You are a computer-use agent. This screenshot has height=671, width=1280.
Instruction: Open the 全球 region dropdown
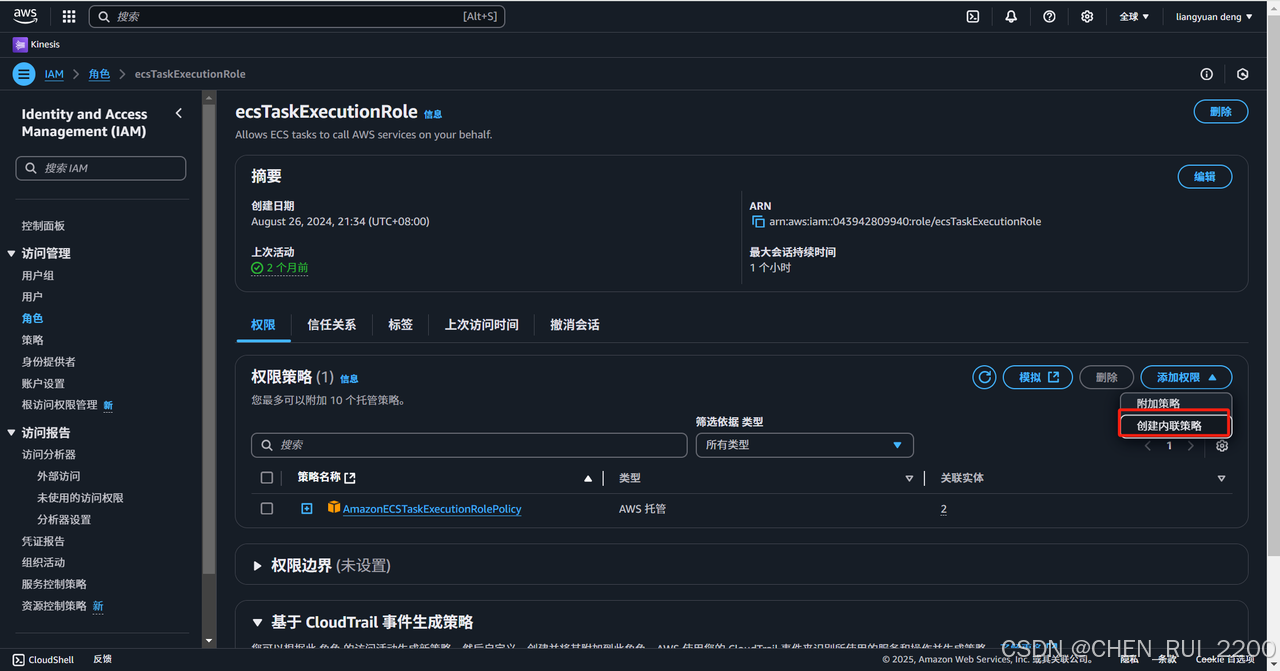(x=1134, y=16)
